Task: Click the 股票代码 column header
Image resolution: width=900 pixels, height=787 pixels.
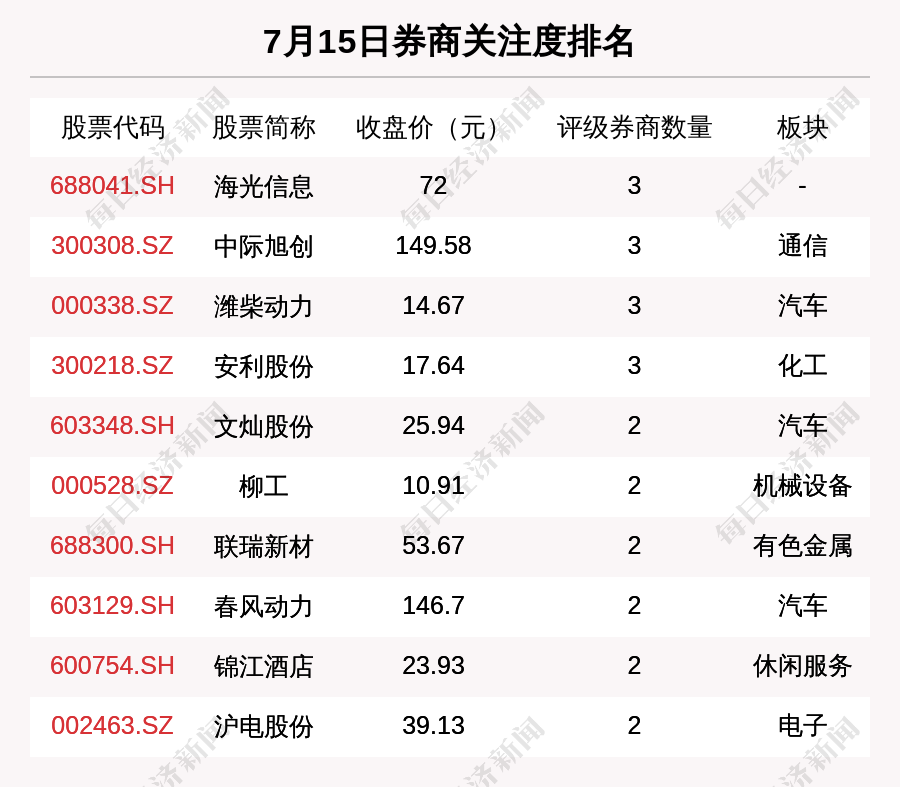Action: (x=113, y=127)
